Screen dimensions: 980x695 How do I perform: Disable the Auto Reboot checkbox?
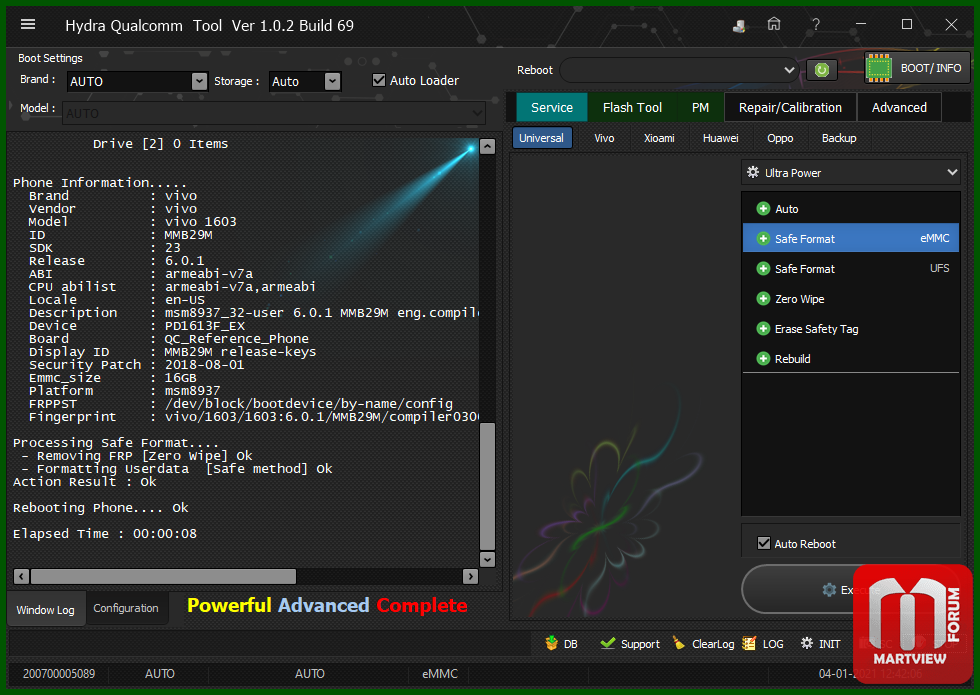[x=764, y=543]
